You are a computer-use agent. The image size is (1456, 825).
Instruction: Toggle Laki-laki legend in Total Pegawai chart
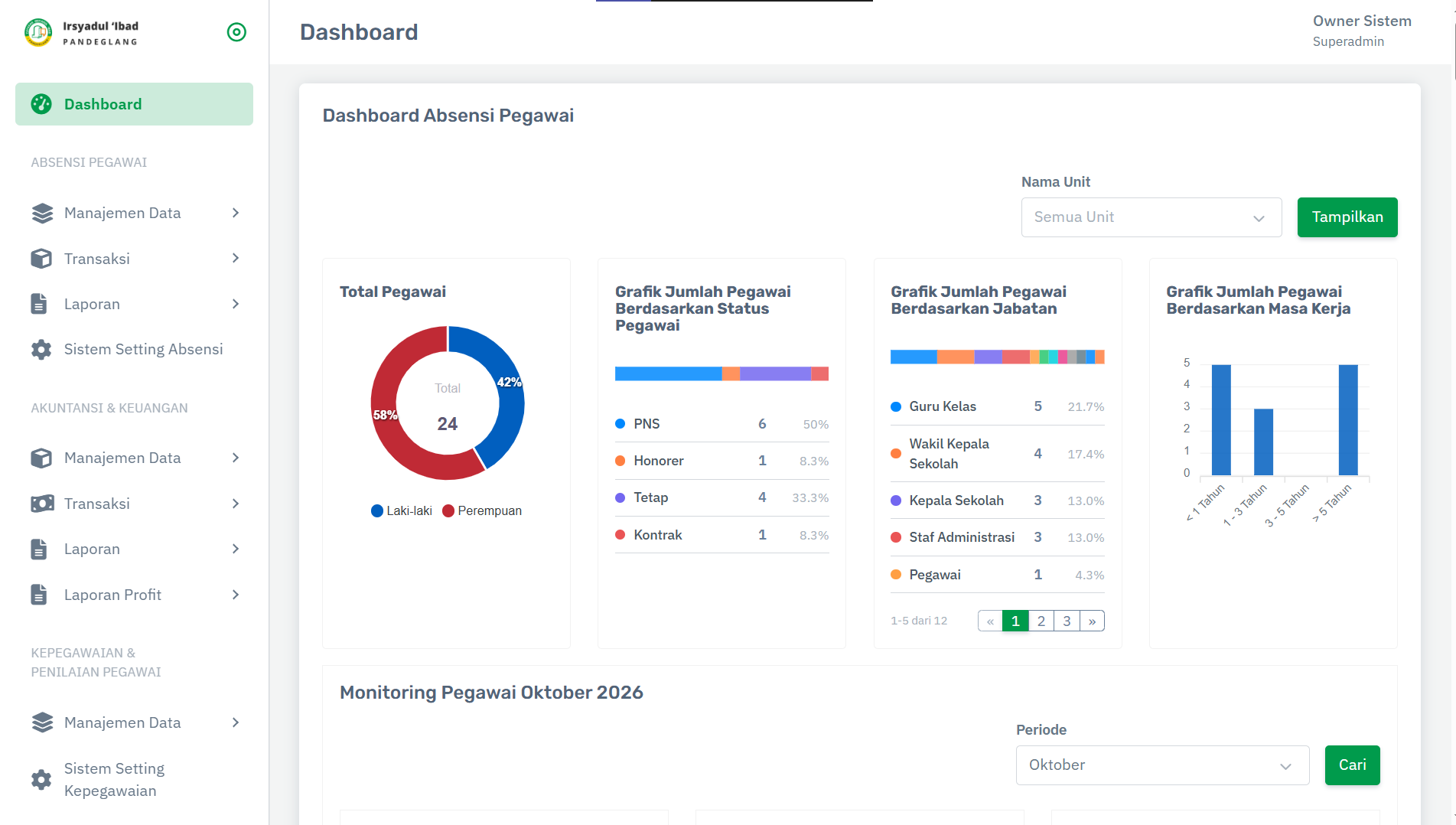coord(402,511)
